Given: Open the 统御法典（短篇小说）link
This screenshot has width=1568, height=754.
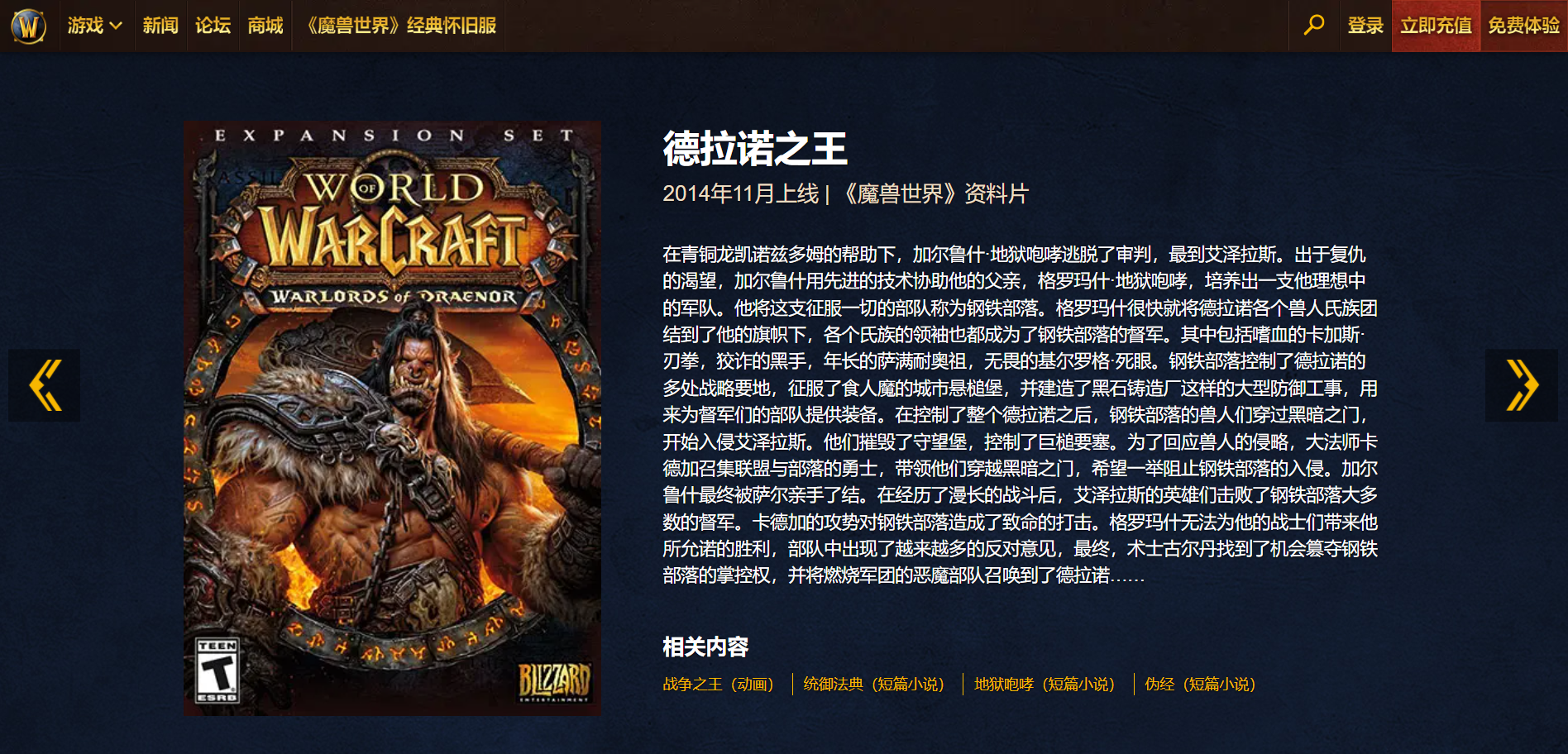Looking at the screenshot, I should click(x=875, y=685).
